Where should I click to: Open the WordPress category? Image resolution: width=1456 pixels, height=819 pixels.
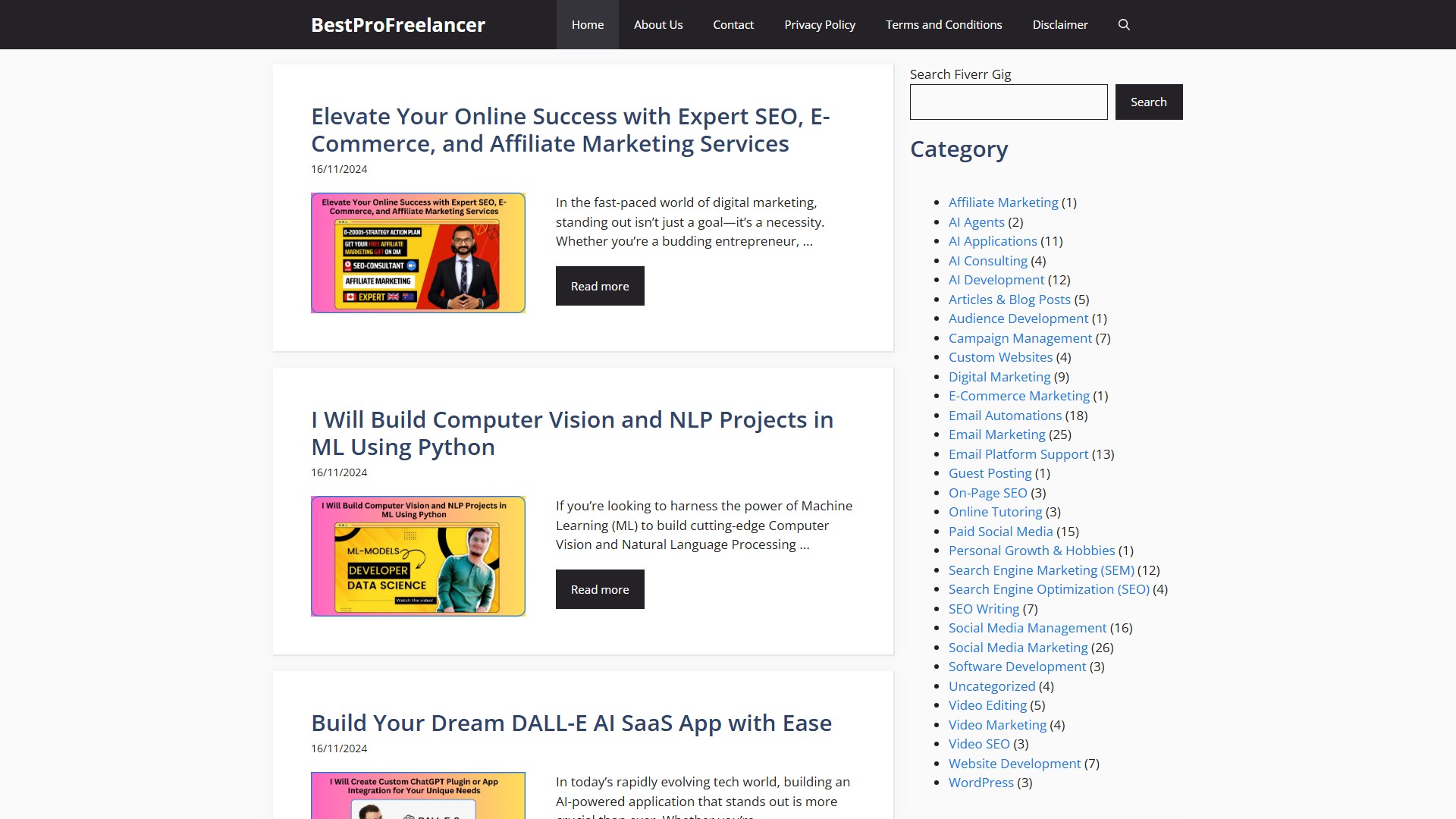(981, 783)
